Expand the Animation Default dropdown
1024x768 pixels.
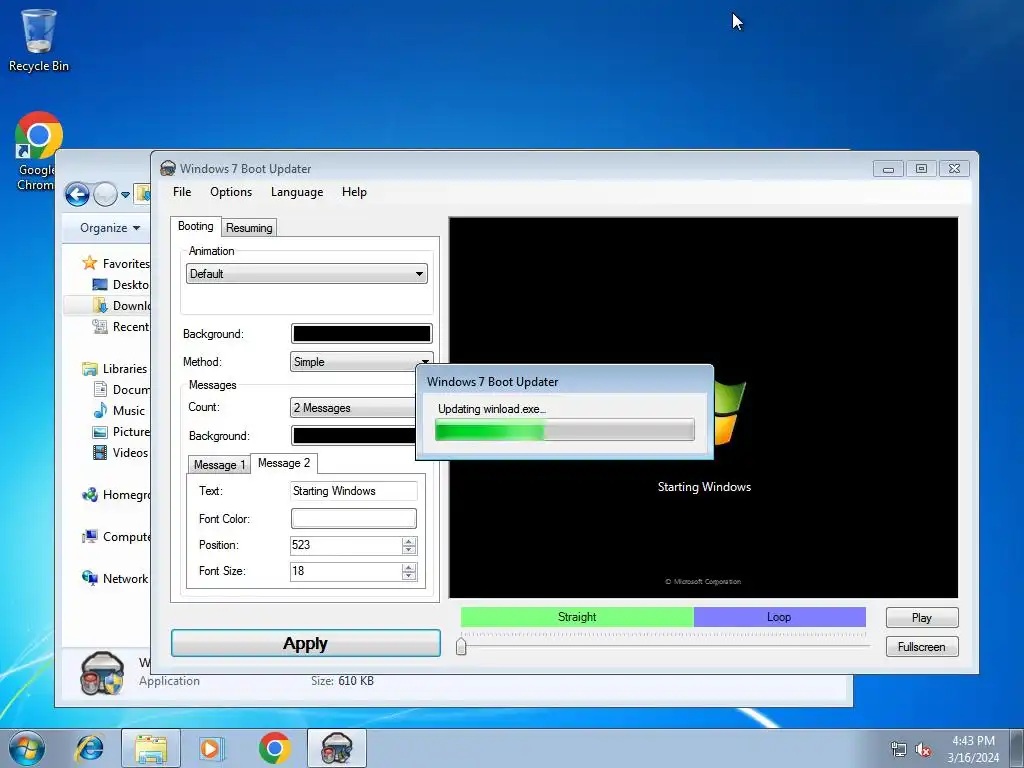point(307,274)
